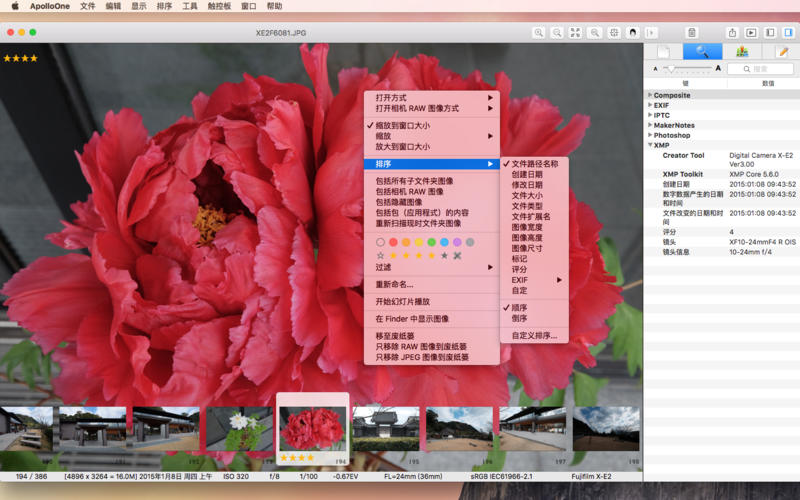Open the 编辑 menu in menu bar
This screenshot has height=500, width=800.
113,6
